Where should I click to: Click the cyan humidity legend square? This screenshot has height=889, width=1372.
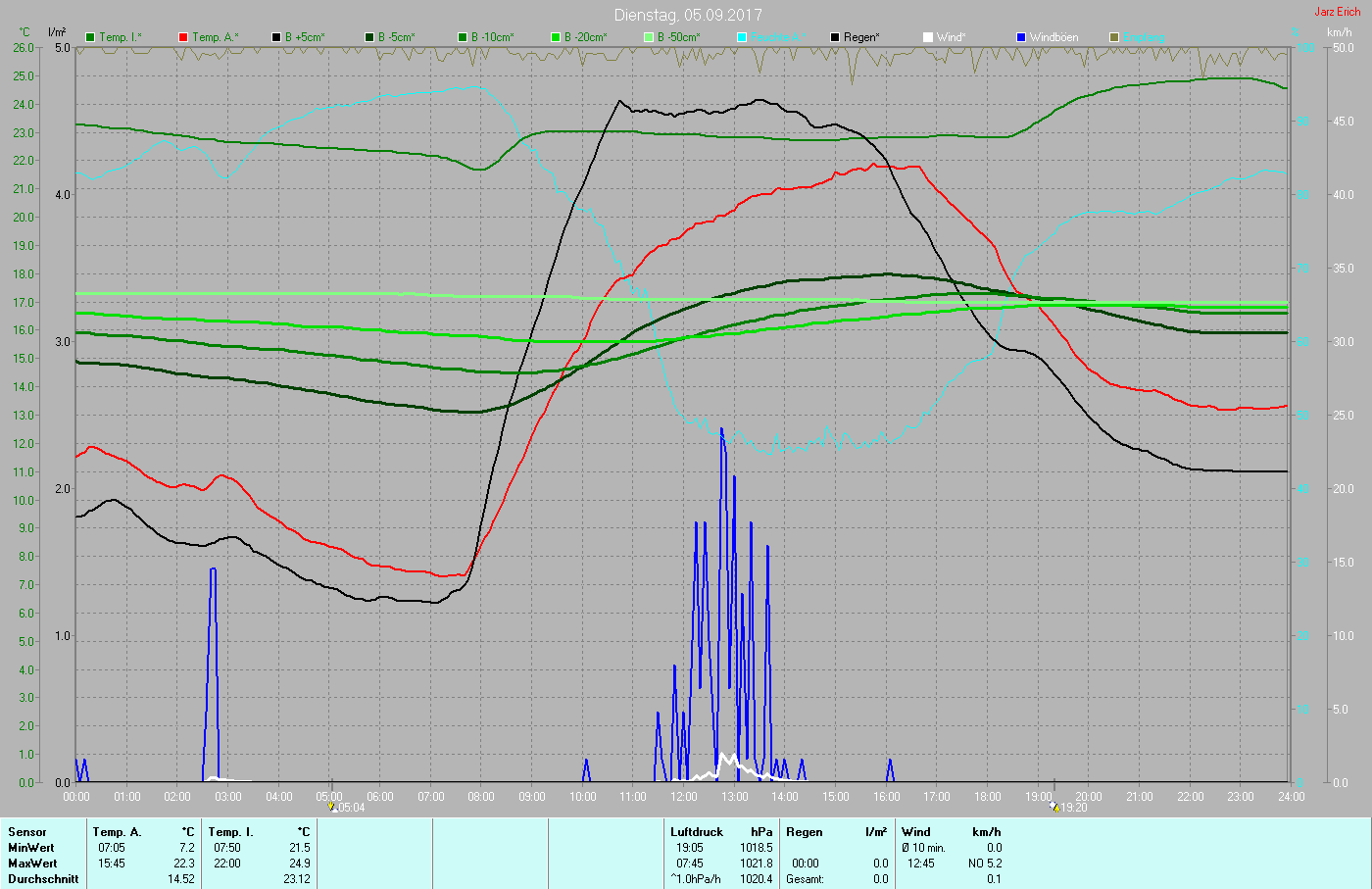click(x=742, y=37)
